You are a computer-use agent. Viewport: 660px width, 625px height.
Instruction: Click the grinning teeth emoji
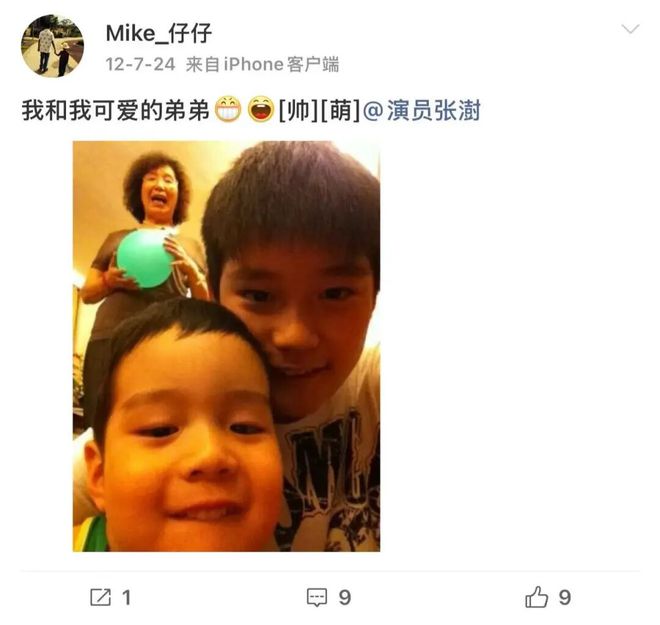(228, 109)
